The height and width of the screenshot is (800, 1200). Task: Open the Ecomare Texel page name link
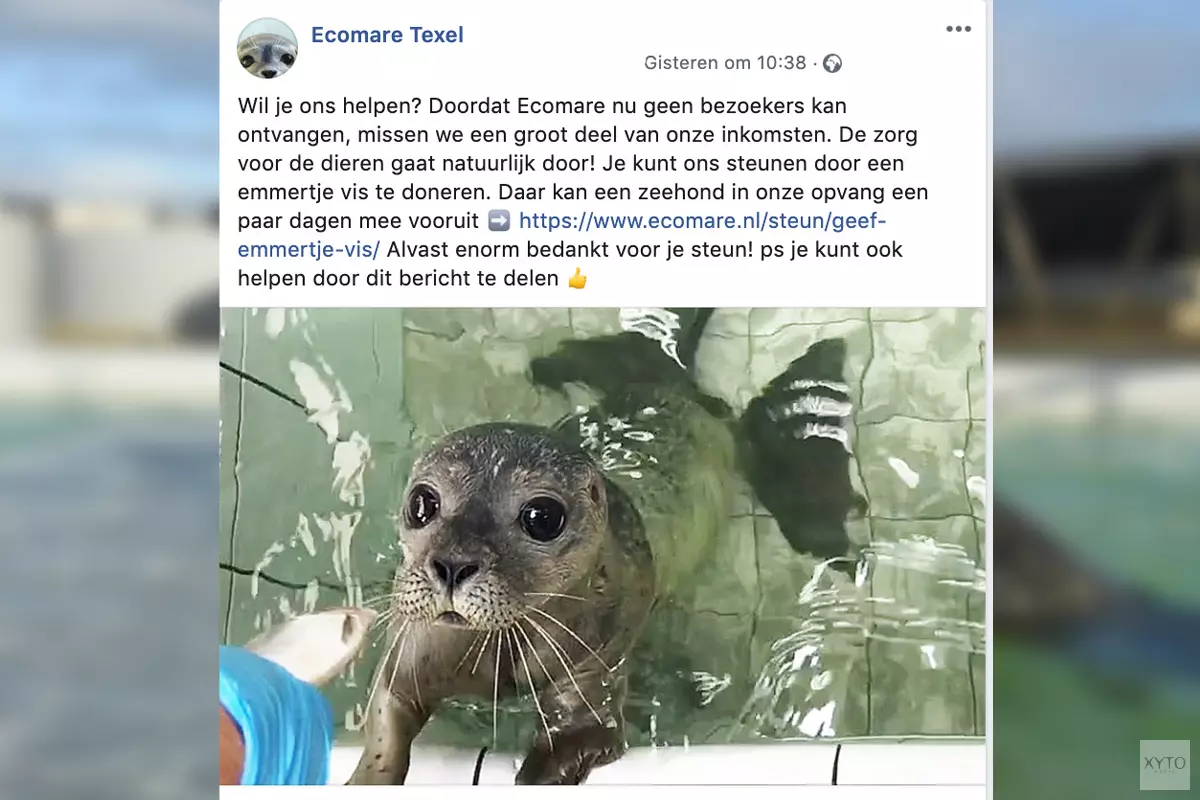387,35
